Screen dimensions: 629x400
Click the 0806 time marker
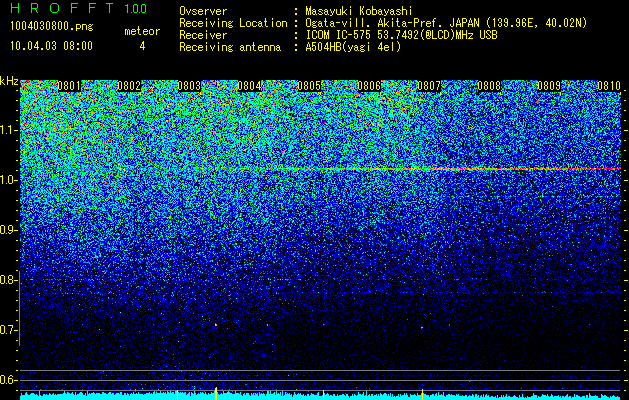click(x=369, y=86)
